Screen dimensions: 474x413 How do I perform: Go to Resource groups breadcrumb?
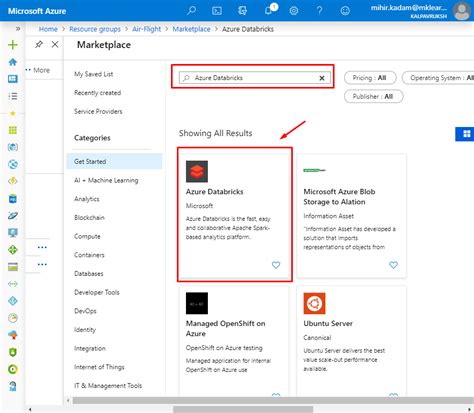point(95,29)
